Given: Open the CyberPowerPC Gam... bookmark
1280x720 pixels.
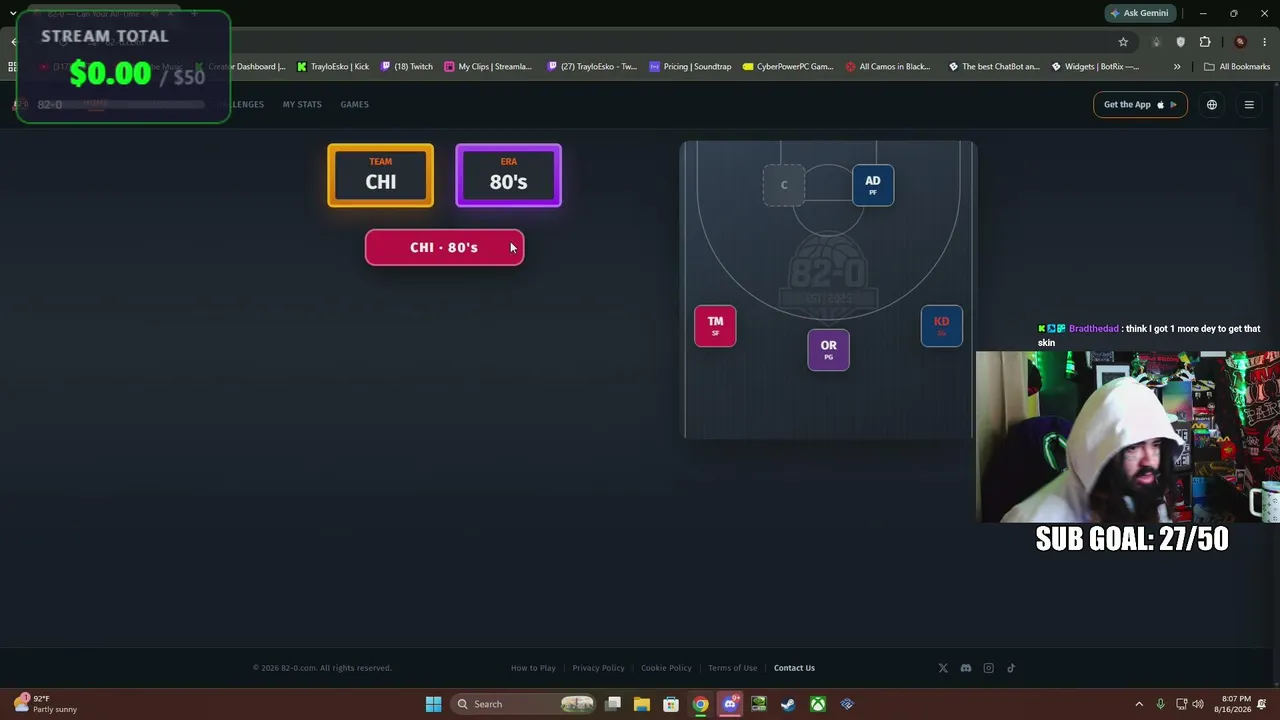Looking at the screenshot, I should (x=788, y=67).
